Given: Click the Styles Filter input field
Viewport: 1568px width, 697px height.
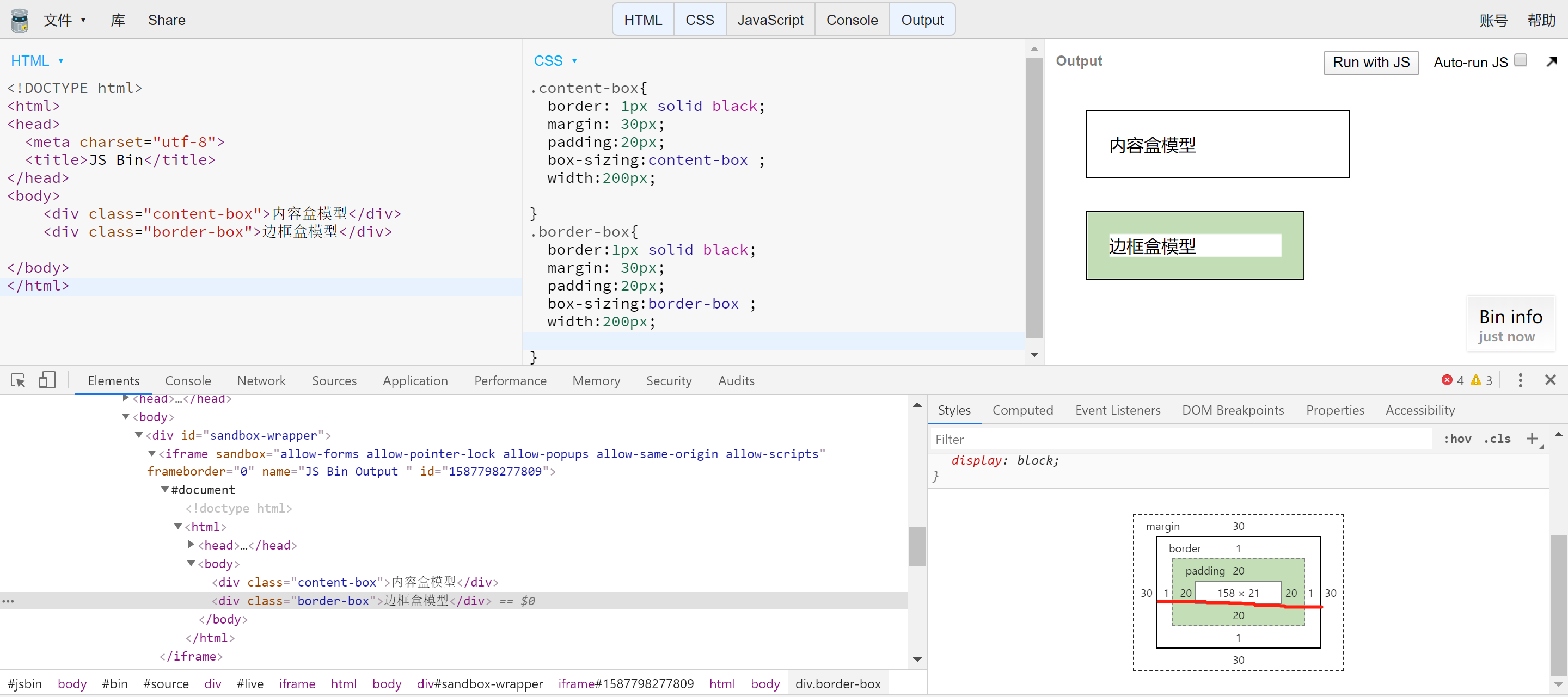Looking at the screenshot, I should pyautogui.click(x=1181, y=439).
